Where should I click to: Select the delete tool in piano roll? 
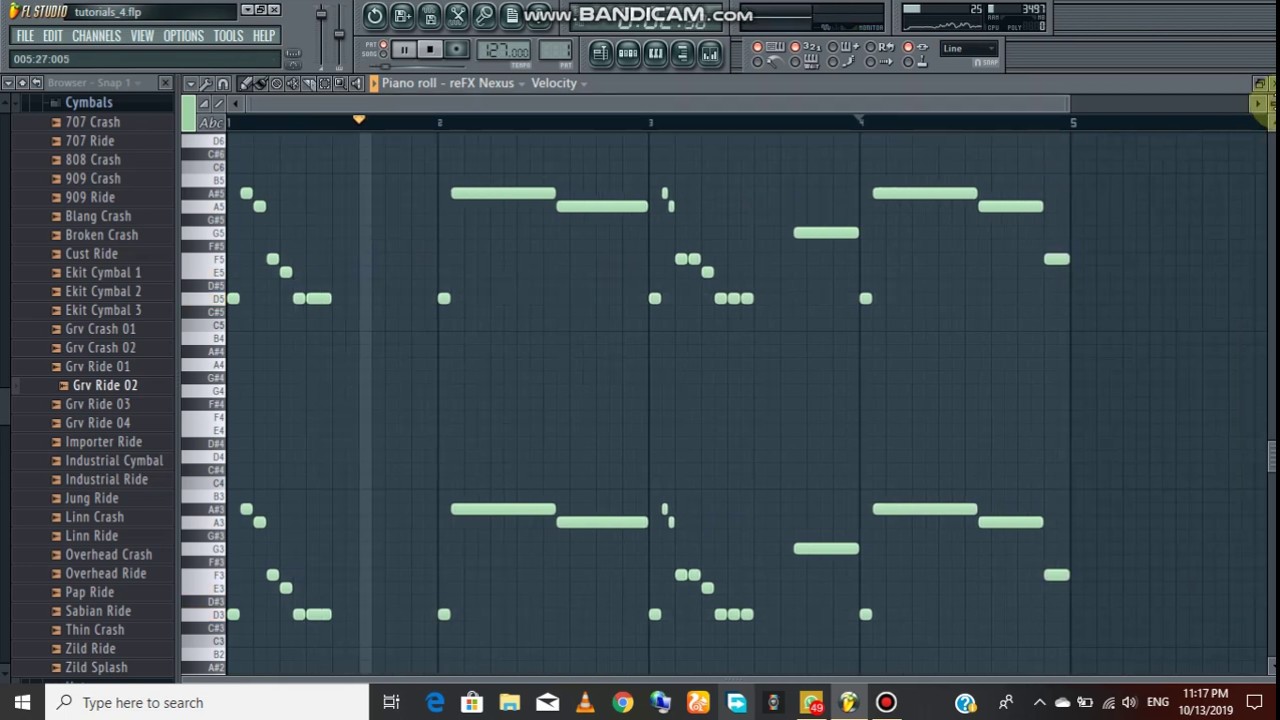coord(276,84)
